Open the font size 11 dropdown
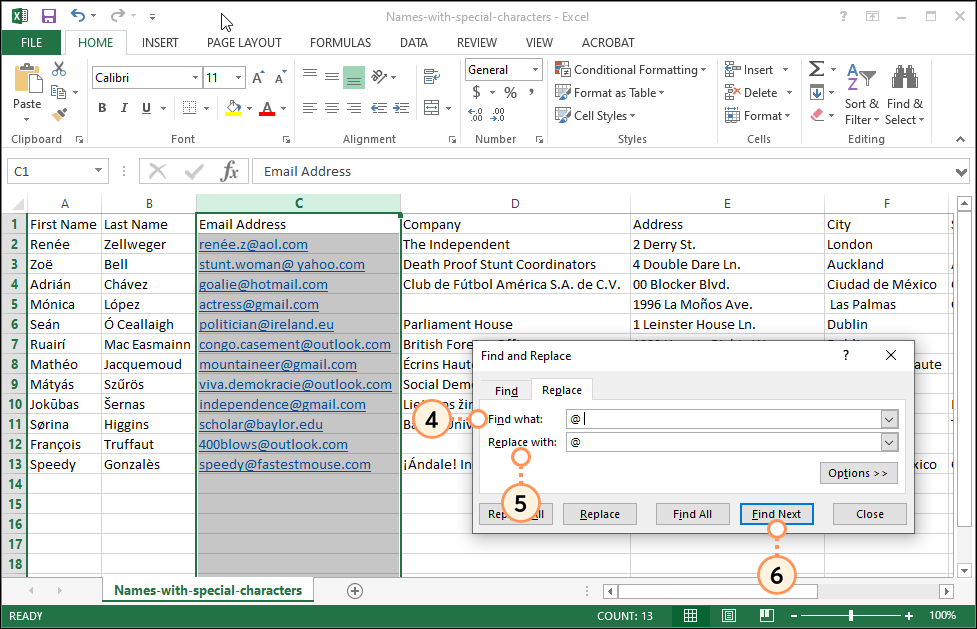The width and height of the screenshot is (977, 629). point(239,77)
